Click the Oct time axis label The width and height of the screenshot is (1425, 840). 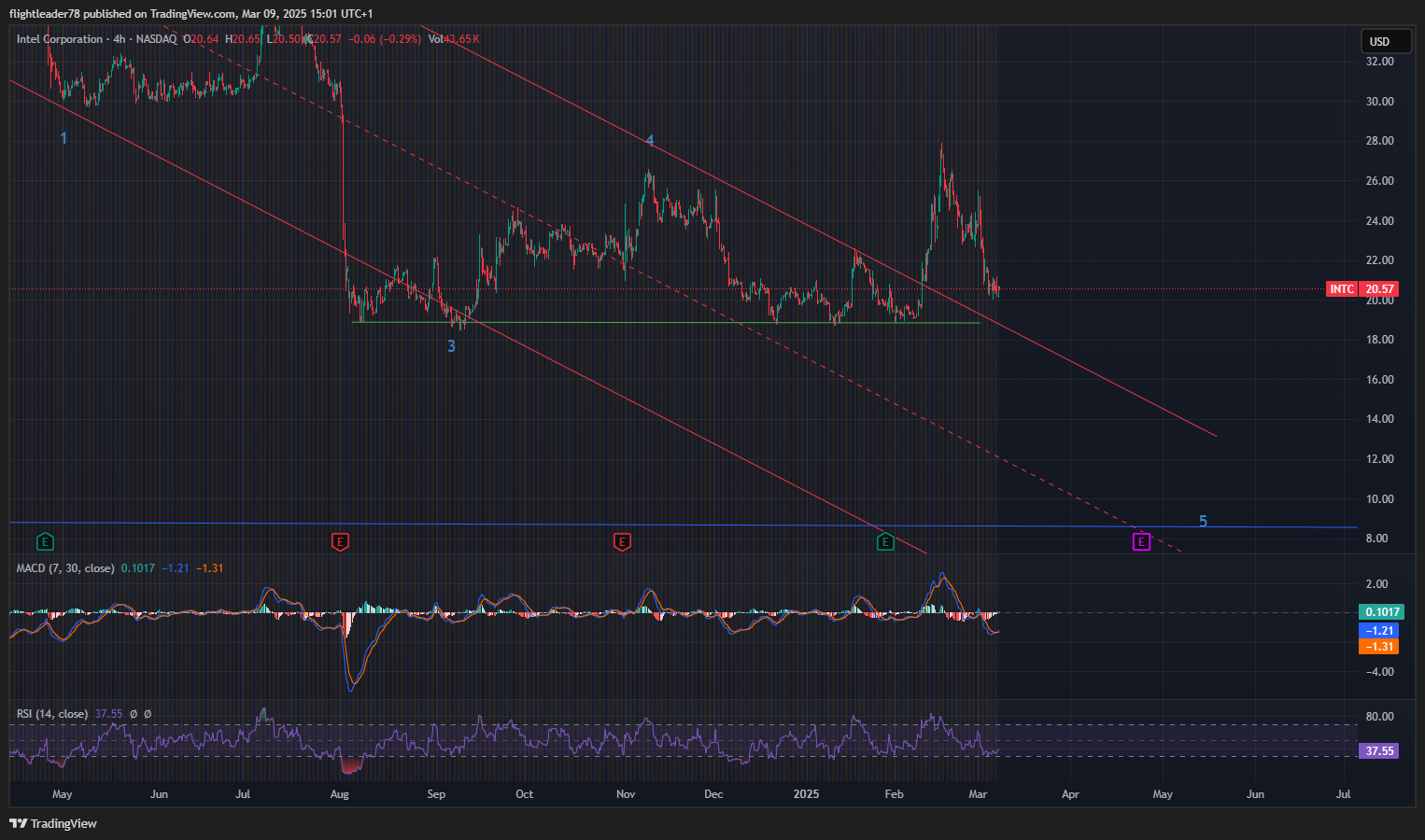[525, 795]
